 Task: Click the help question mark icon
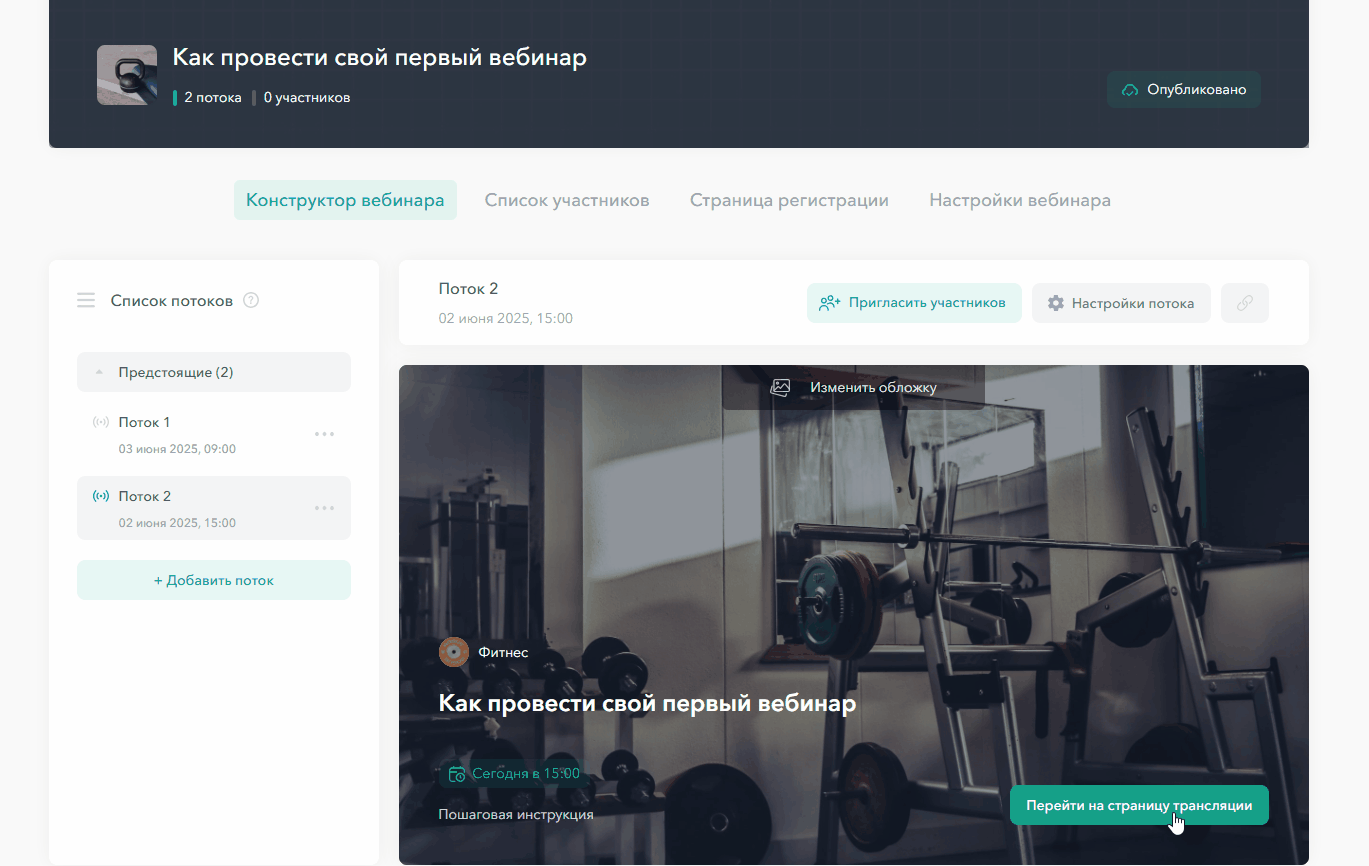pyautogui.click(x=251, y=300)
